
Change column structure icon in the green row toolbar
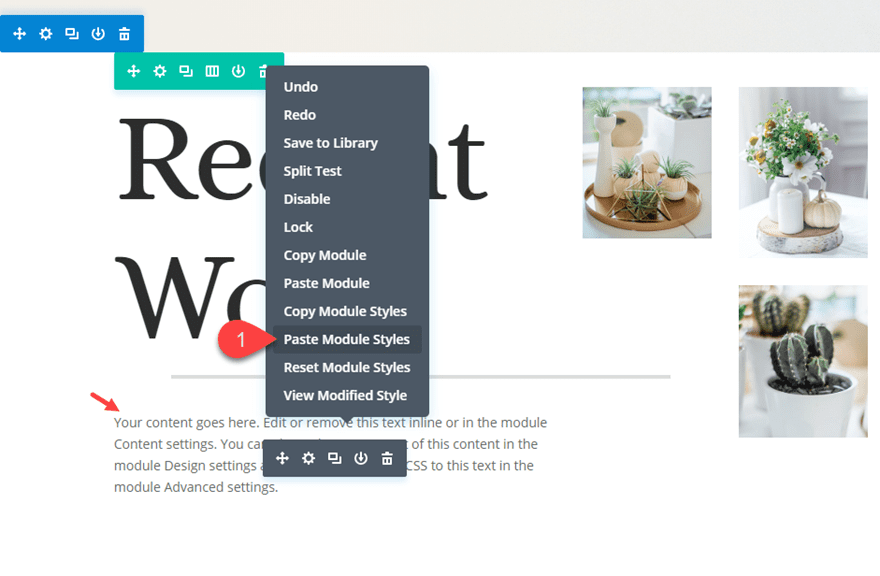tap(212, 71)
